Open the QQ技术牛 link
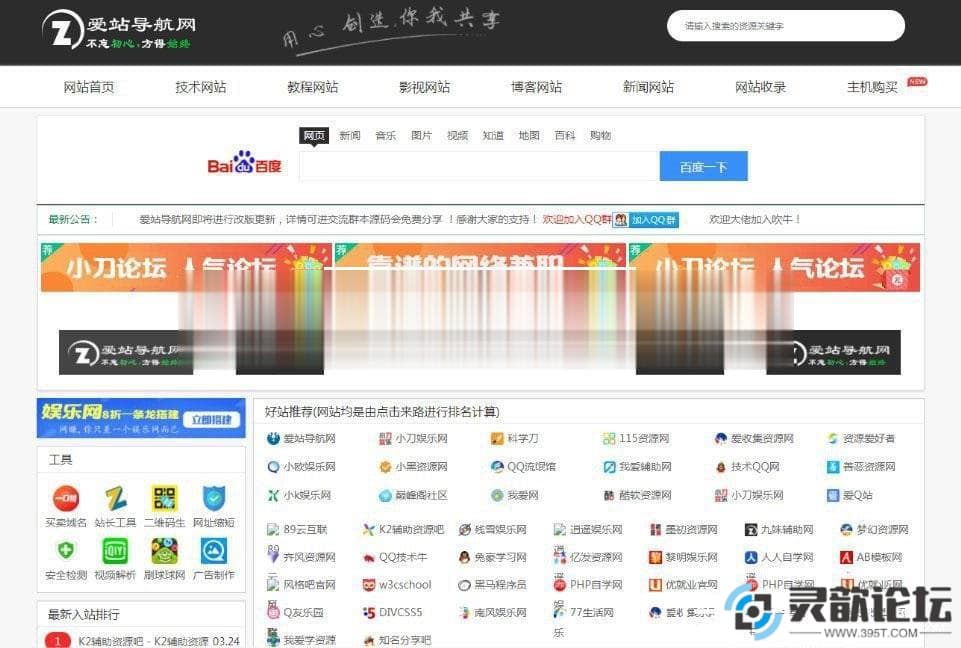The image size is (961, 648). (403, 557)
